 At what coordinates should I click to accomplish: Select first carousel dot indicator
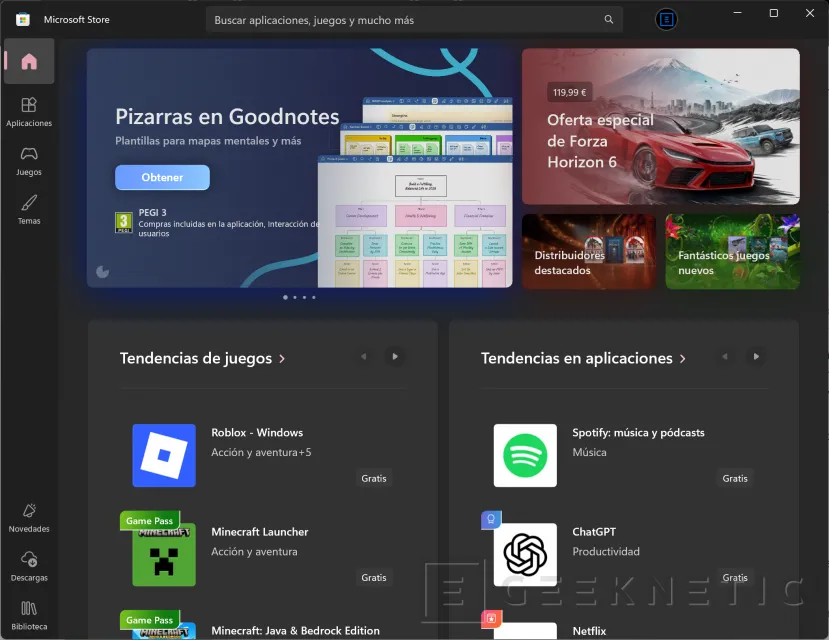(285, 298)
